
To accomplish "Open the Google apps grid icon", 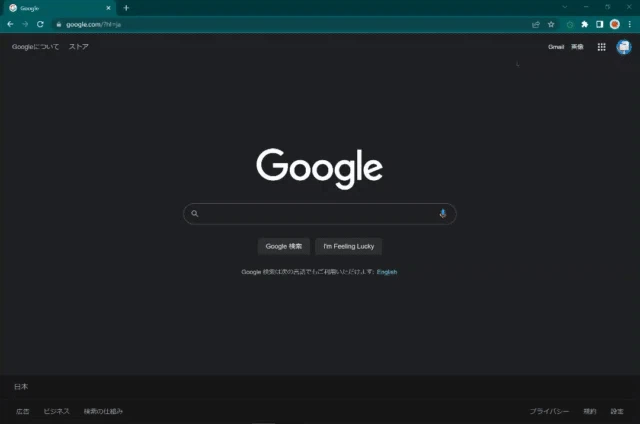I will 601,47.
